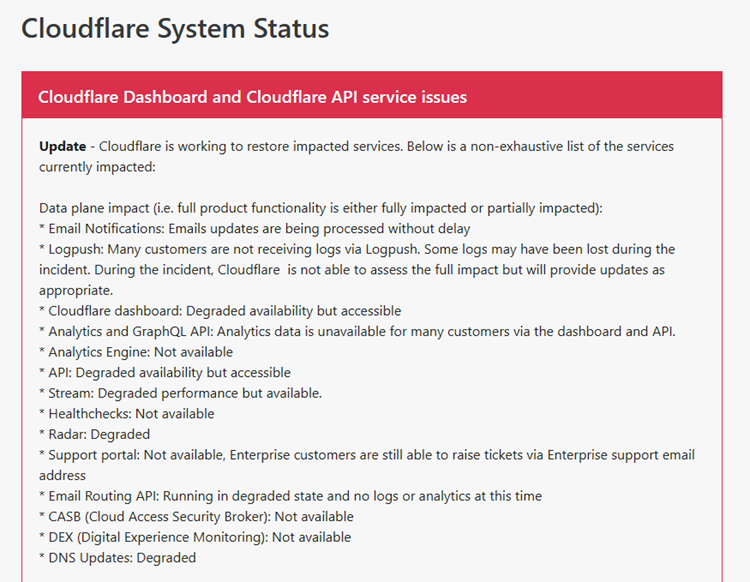Select the Email Routing API line
The image size is (750, 582).
[x=290, y=496]
